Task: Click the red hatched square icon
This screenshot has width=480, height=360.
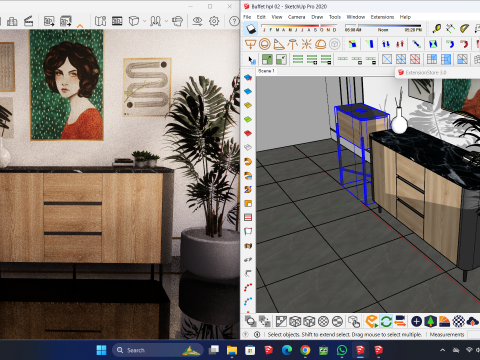Action: point(415,60)
